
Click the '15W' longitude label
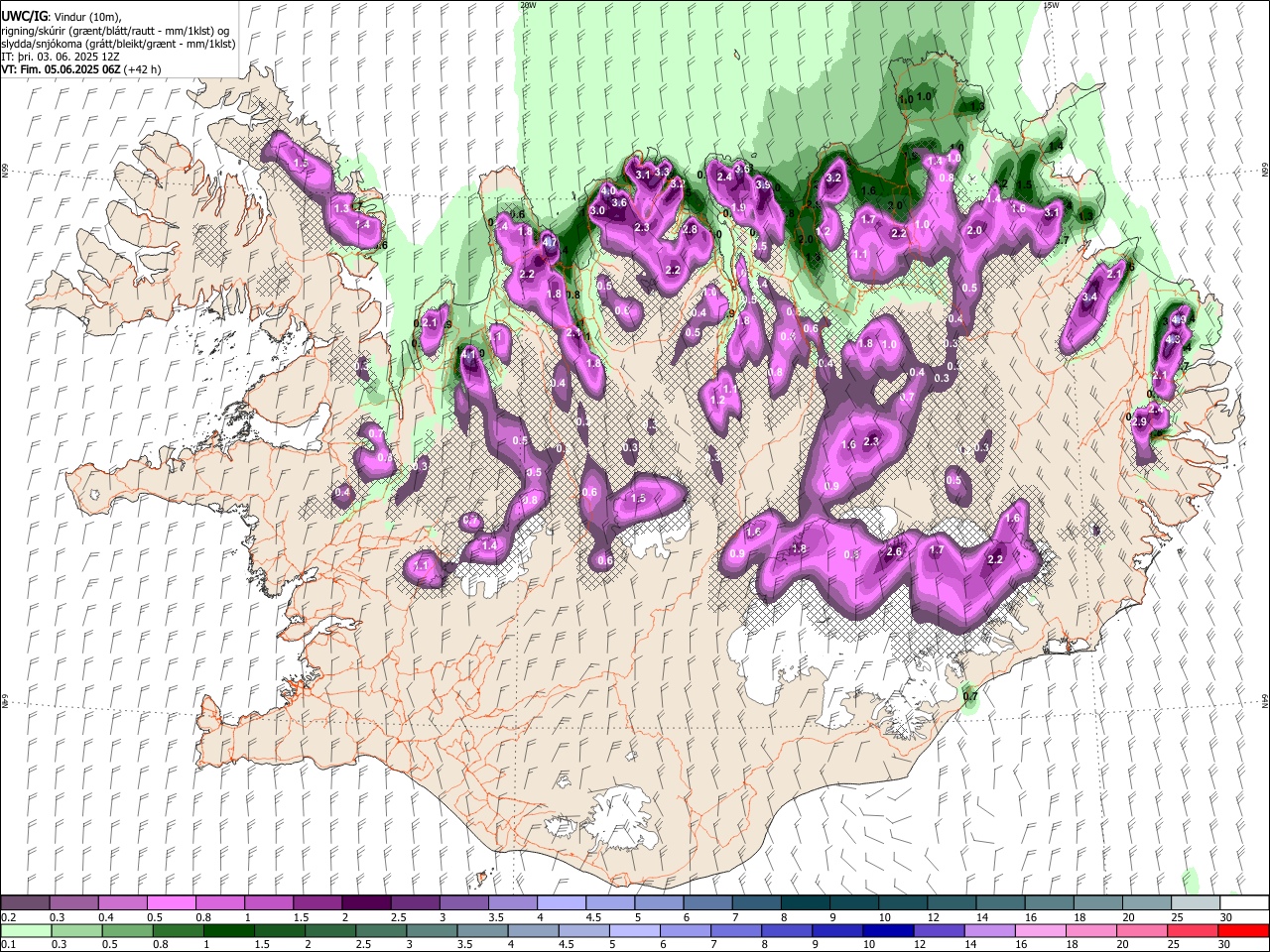coord(1051,5)
